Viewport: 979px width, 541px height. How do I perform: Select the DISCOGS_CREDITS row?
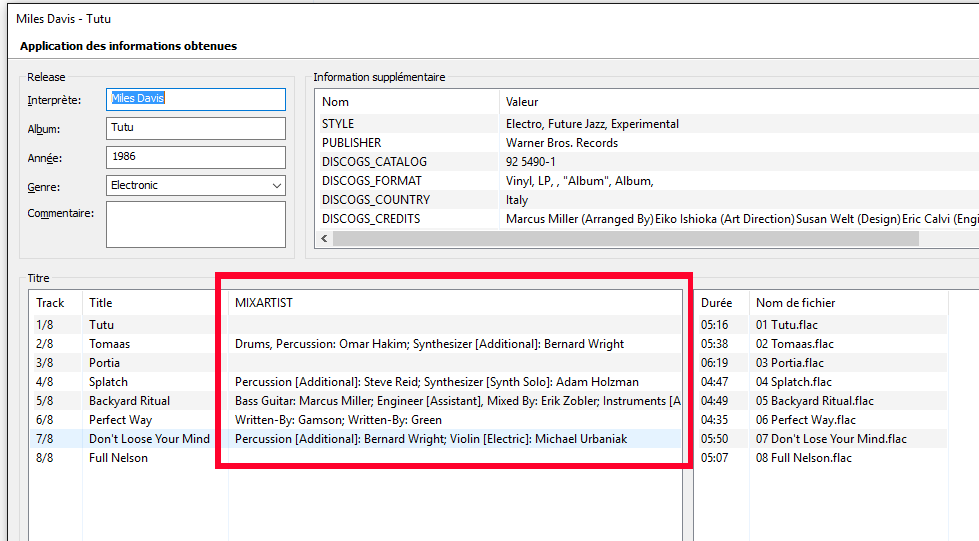click(647, 219)
